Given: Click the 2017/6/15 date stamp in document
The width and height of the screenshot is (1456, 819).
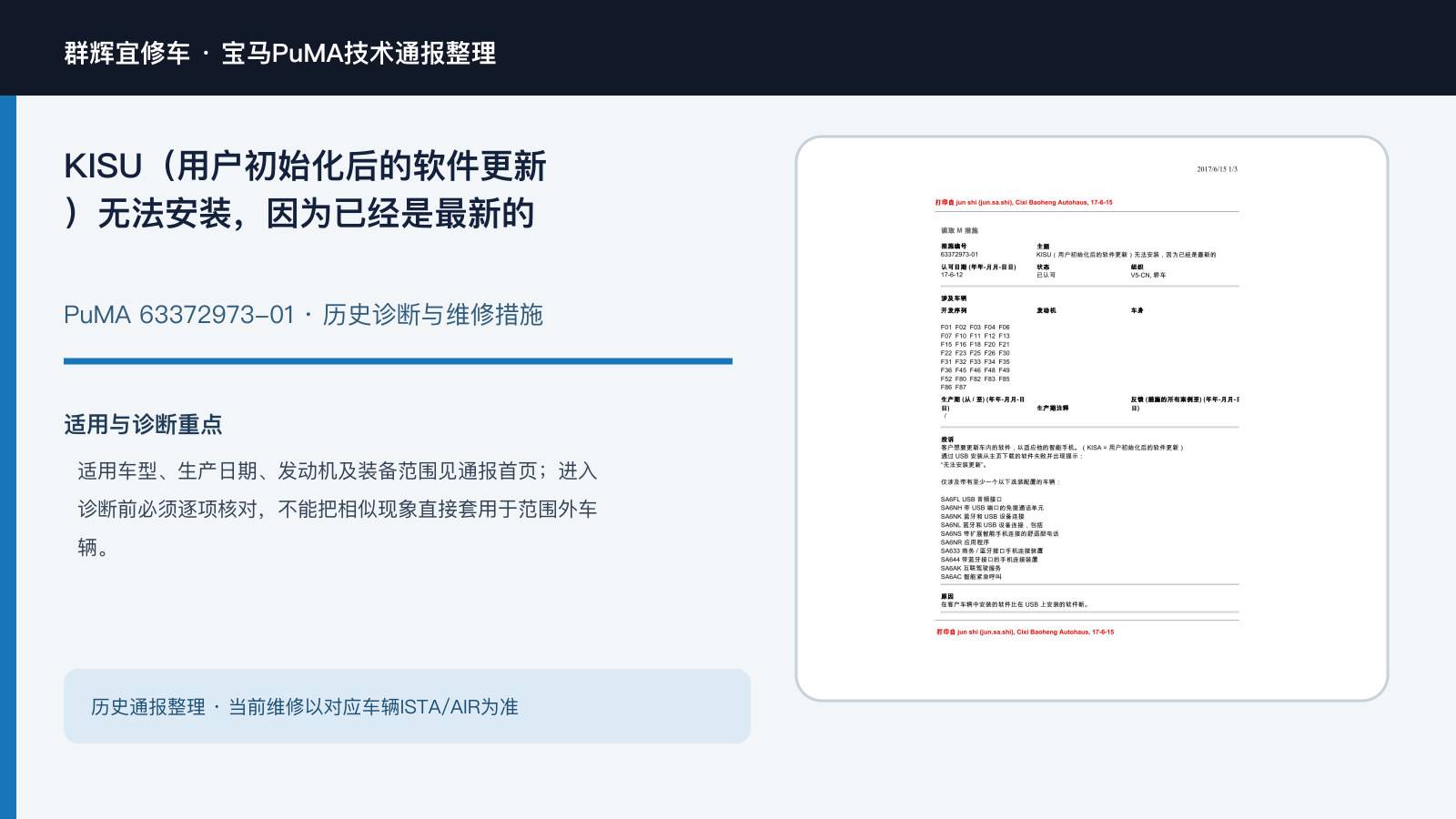Looking at the screenshot, I should (1217, 169).
